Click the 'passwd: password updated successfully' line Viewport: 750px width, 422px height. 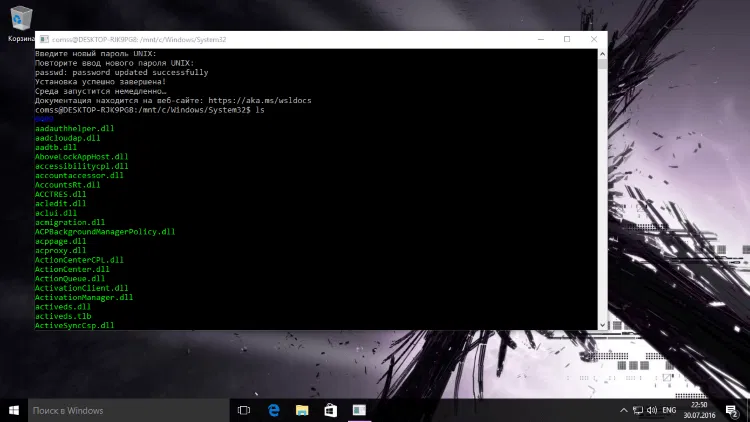click(121, 72)
